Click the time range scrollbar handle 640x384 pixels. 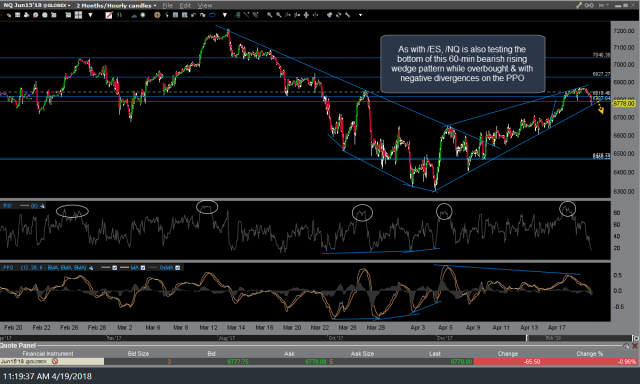tap(527, 338)
